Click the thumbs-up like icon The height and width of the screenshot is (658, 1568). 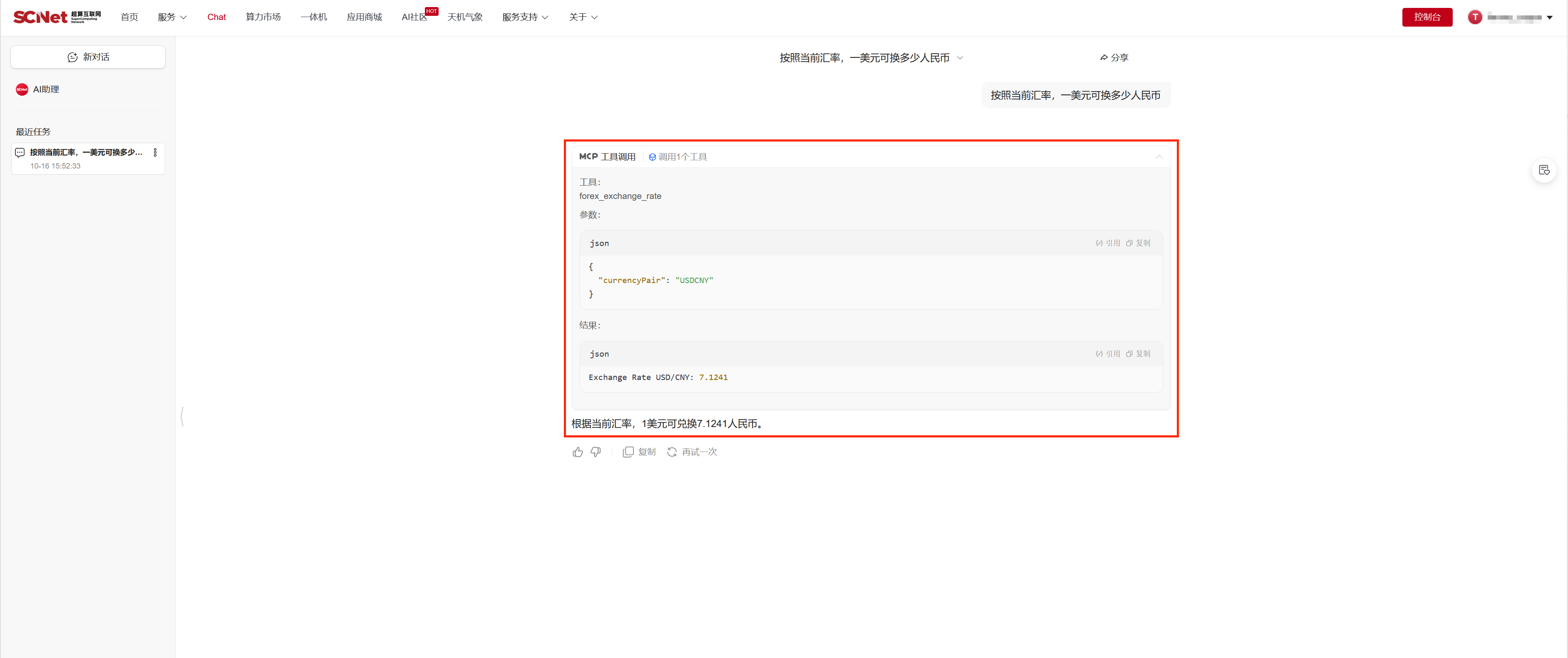tap(578, 452)
